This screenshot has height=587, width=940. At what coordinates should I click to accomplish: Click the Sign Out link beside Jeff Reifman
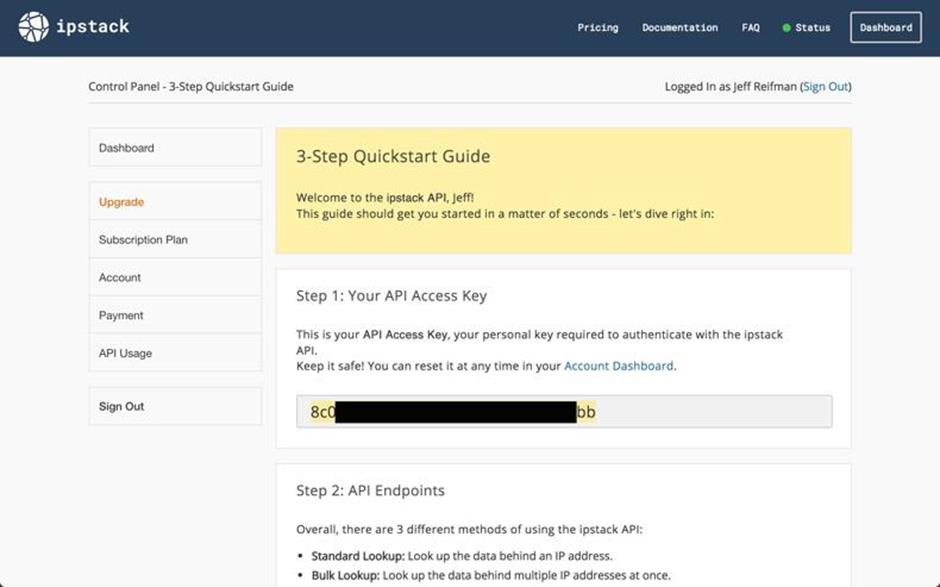pos(825,86)
